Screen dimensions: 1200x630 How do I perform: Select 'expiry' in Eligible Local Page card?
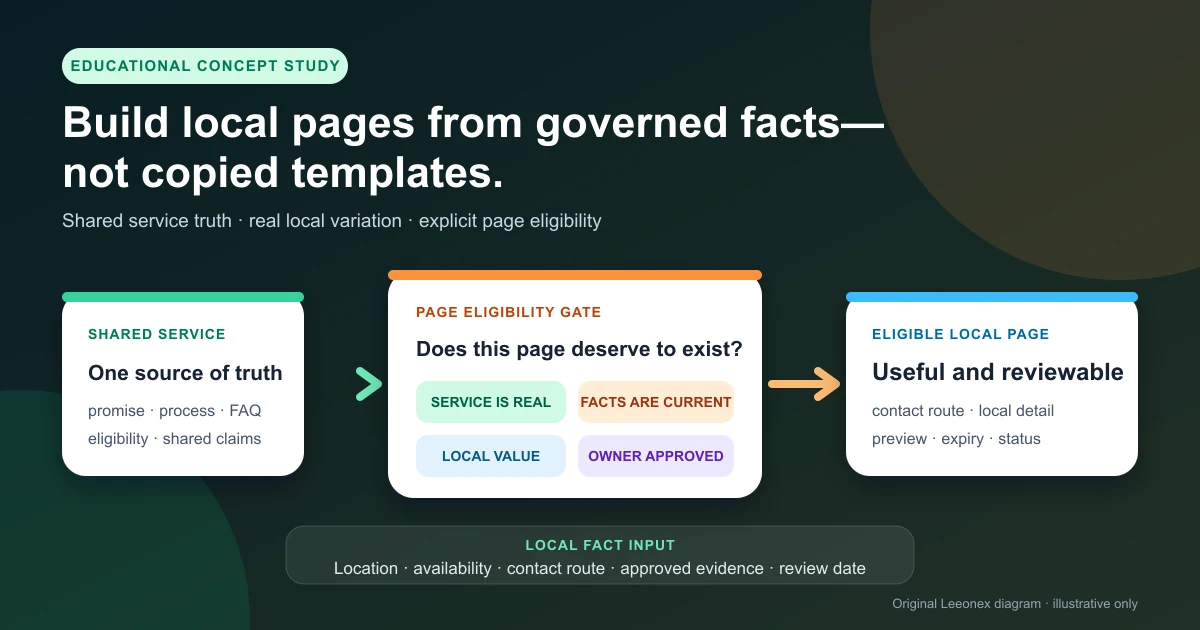click(x=962, y=439)
